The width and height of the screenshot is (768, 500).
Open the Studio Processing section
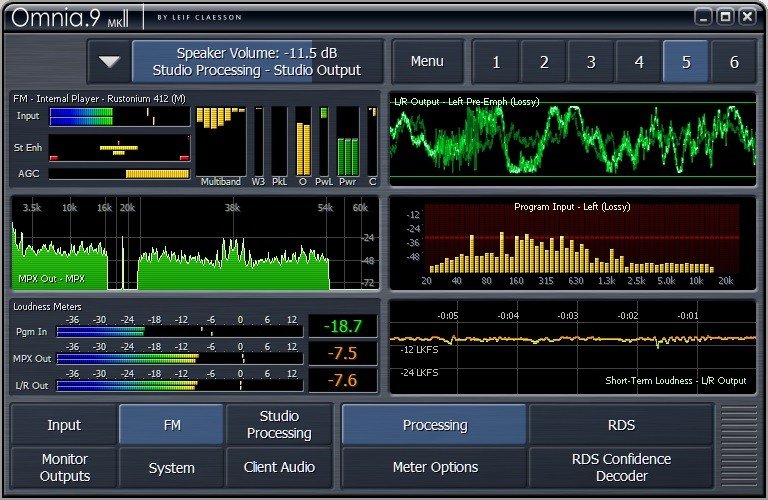[x=279, y=425]
